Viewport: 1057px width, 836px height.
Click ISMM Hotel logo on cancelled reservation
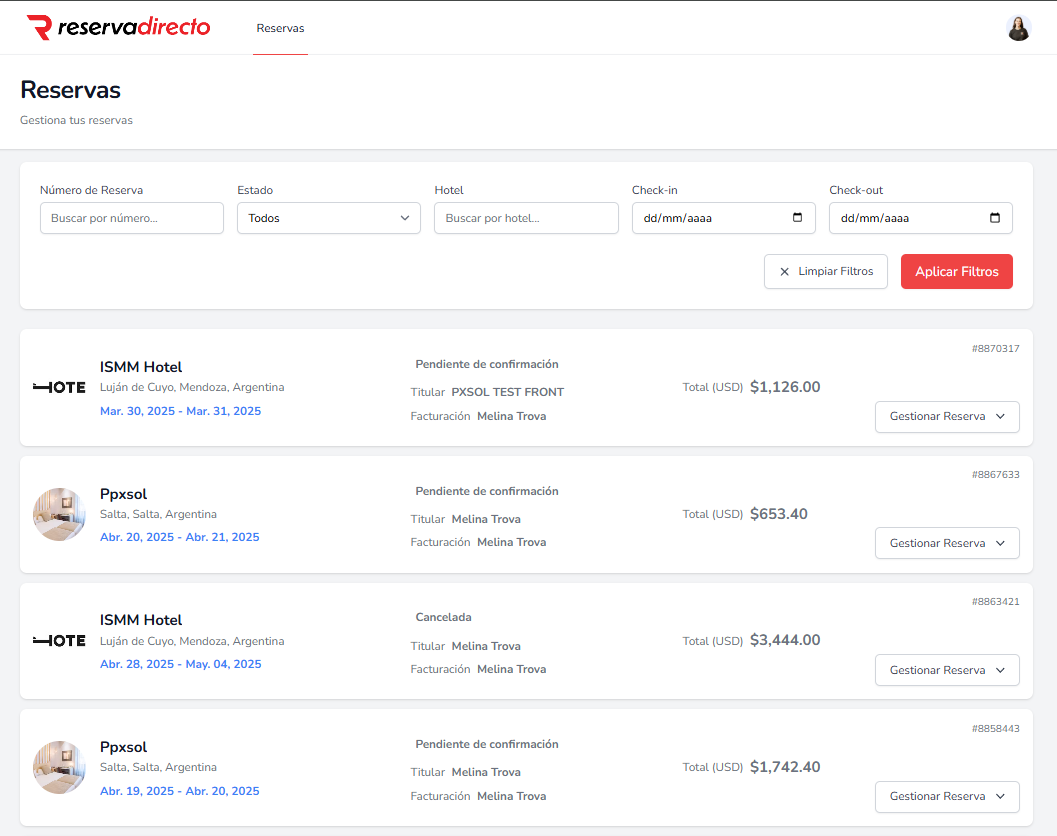59,641
